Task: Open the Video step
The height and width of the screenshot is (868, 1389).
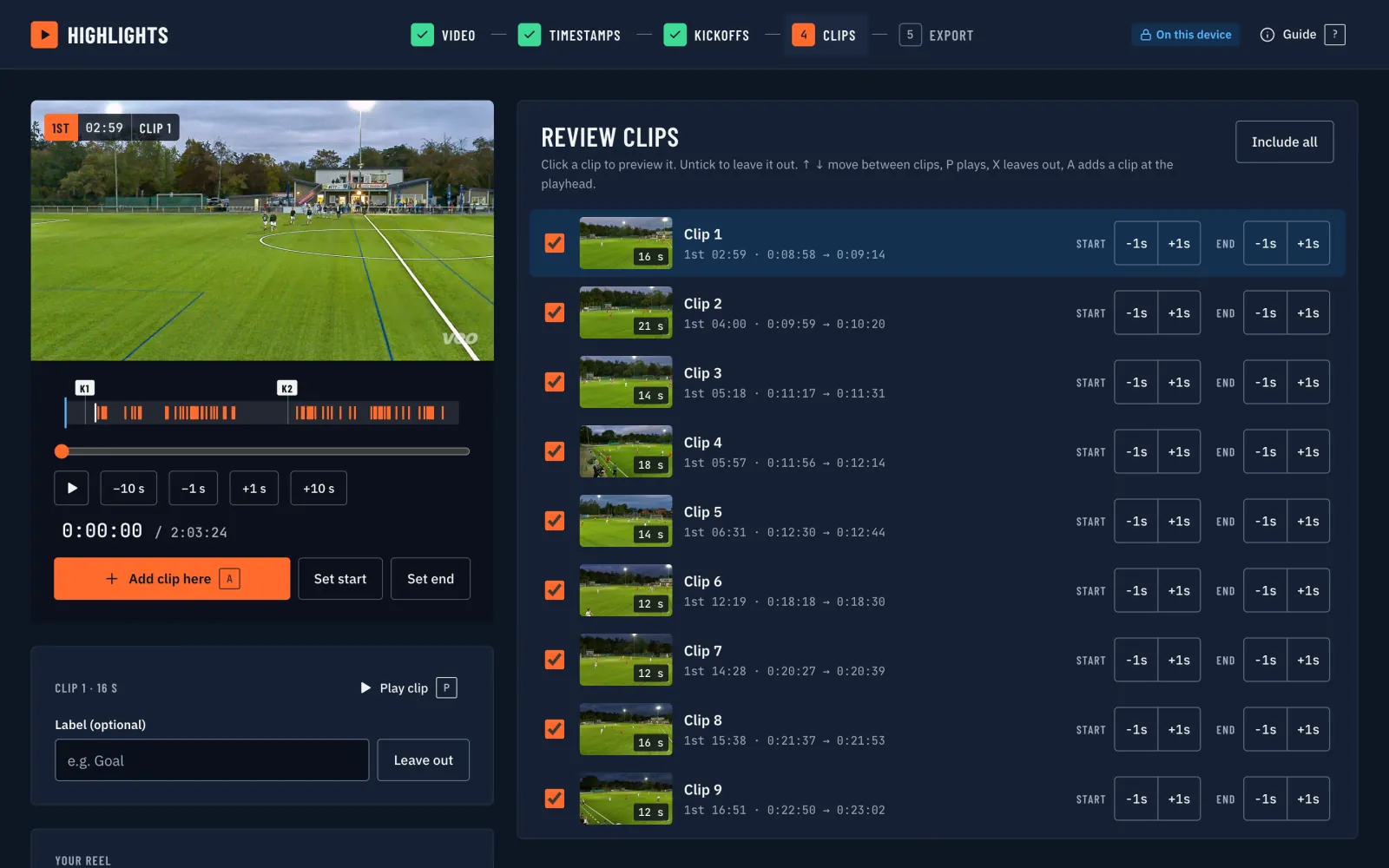Action: (x=444, y=35)
